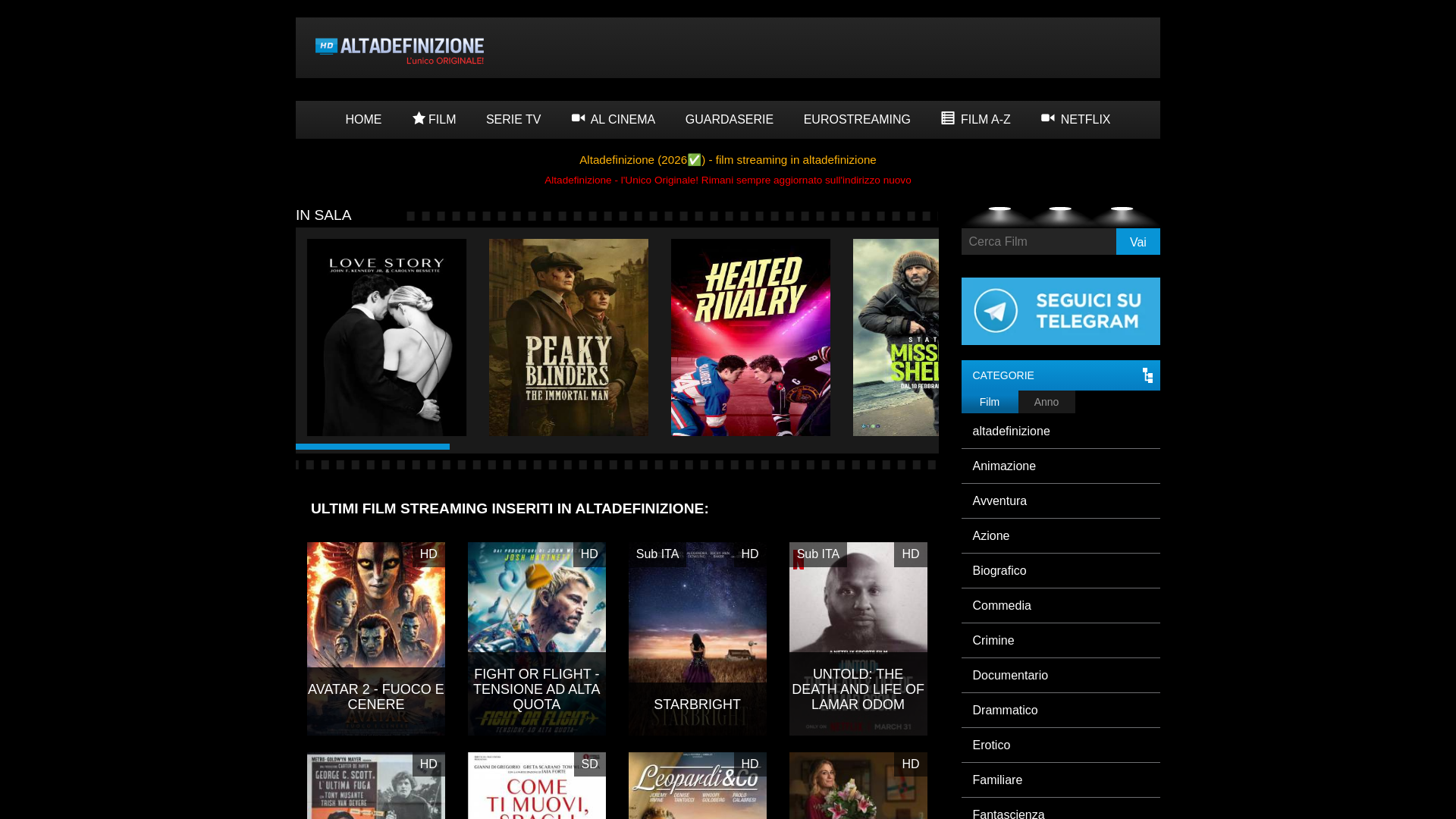Open the altadefinizione category
This screenshot has height=819, width=1456.
(1061, 431)
